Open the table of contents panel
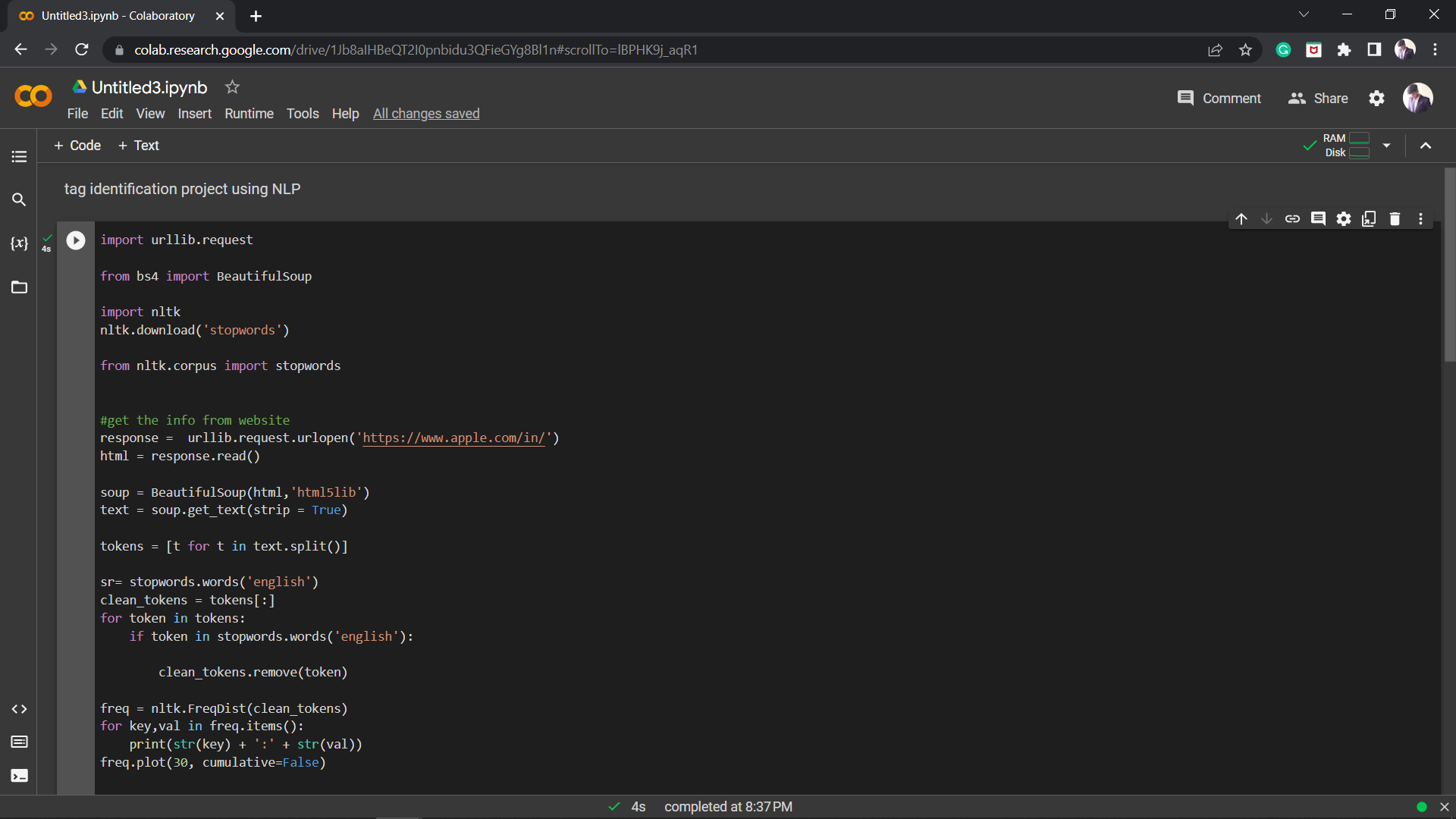 click(x=19, y=157)
